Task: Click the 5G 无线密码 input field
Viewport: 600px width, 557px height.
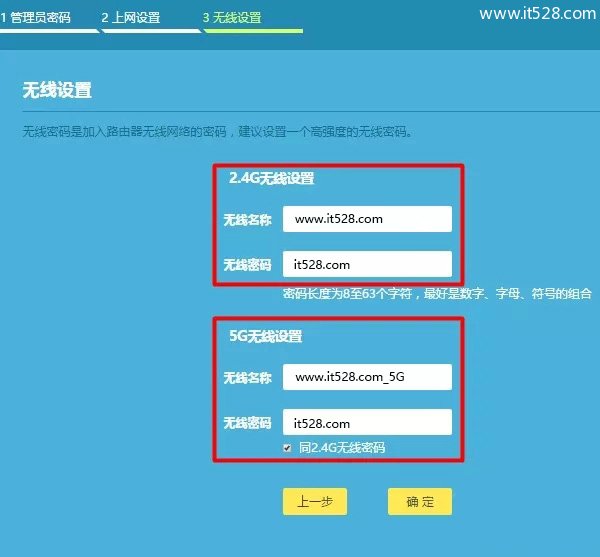Action: [x=367, y=422]
